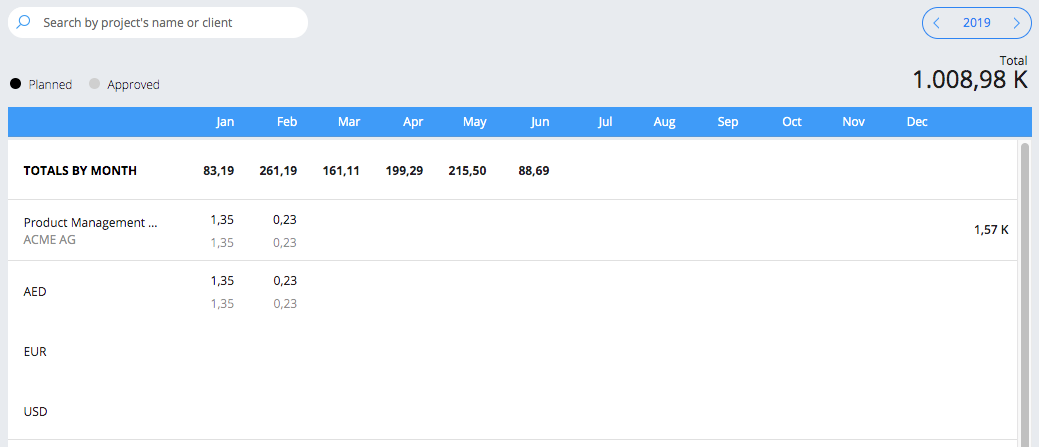Image resolution: width=1039 pixels, height=447 pixels.
Task: Select the 2019 year label
Action: coord(977,23)
